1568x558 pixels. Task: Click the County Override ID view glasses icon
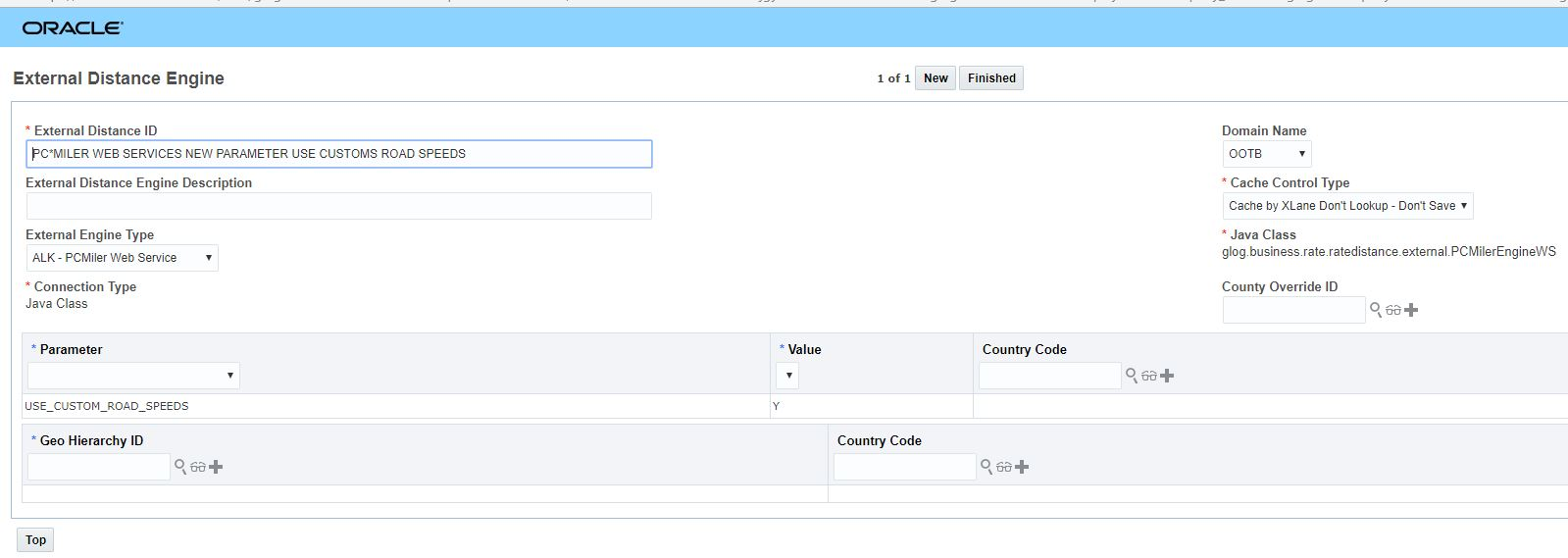coord(1392,311)
